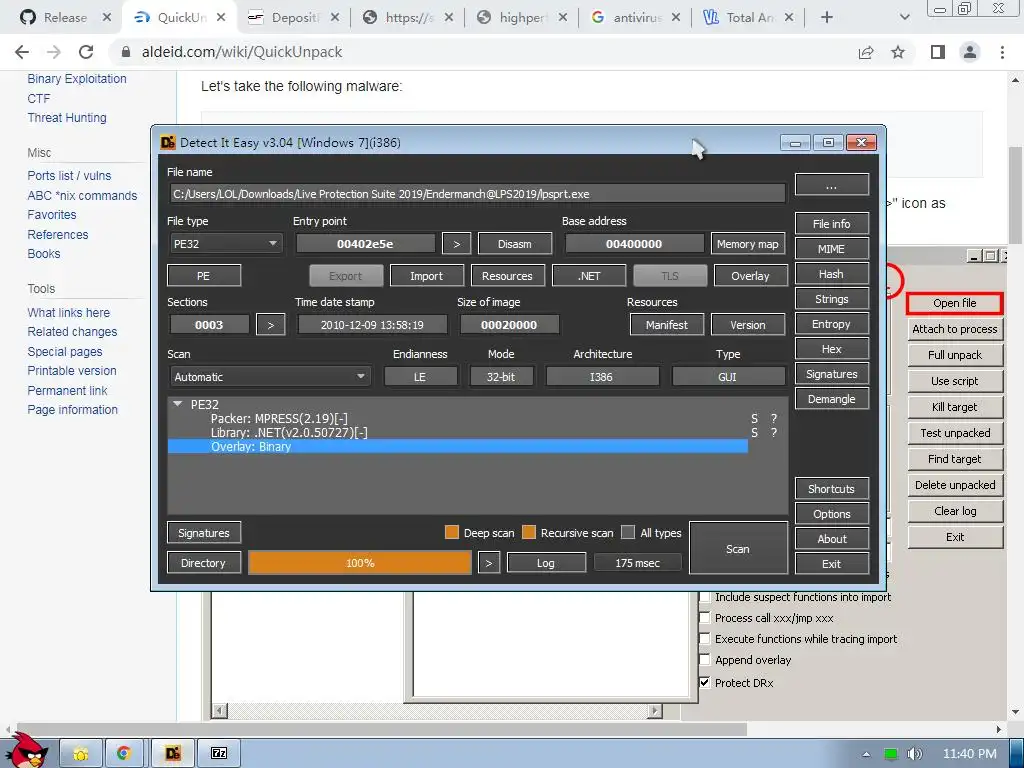The height and width of the screenshot is (768, 1024).
Task: Open the Memory map button
Action: [x=748, y=244]
